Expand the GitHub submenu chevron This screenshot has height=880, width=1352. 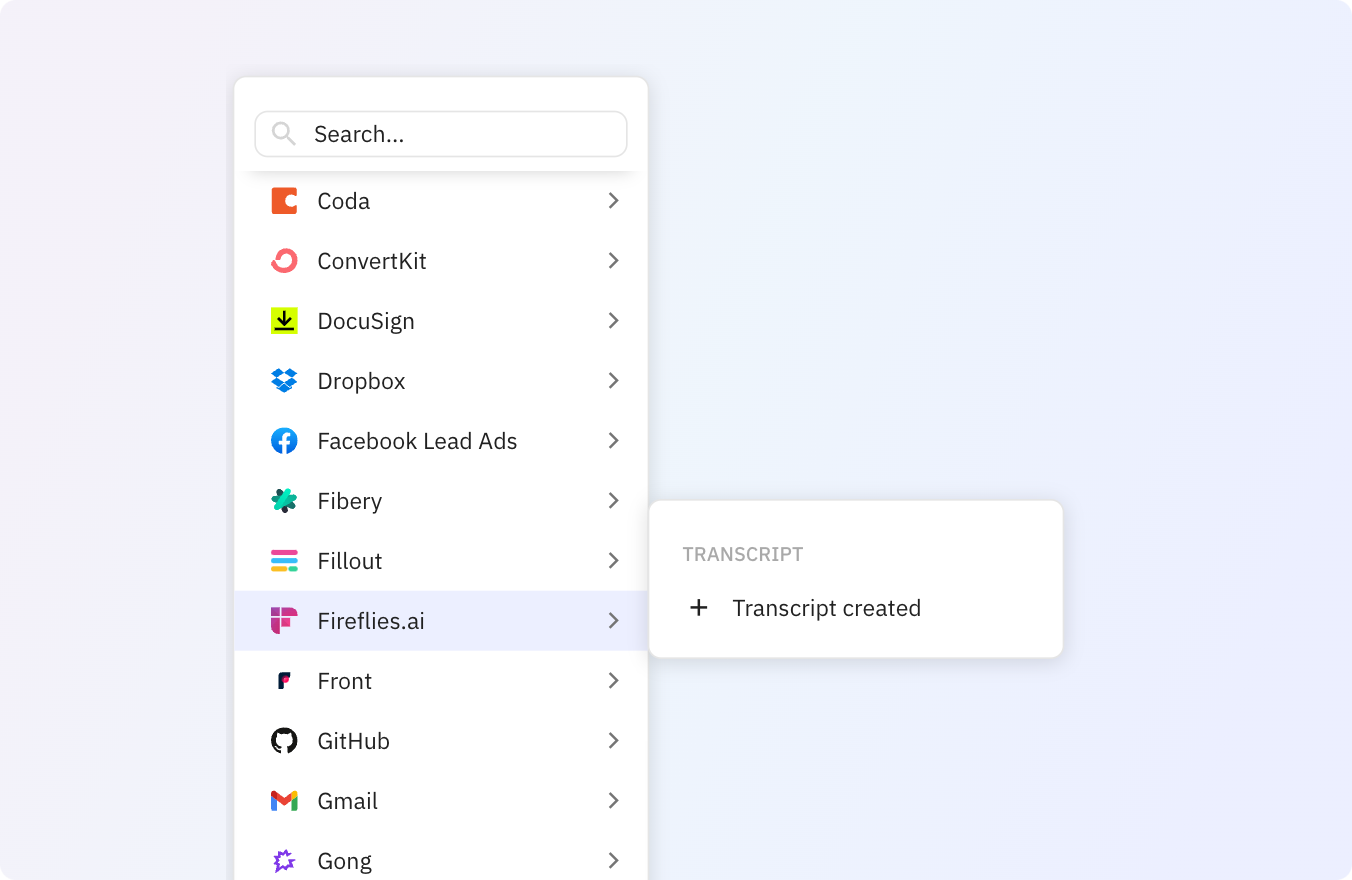[614, 741]
